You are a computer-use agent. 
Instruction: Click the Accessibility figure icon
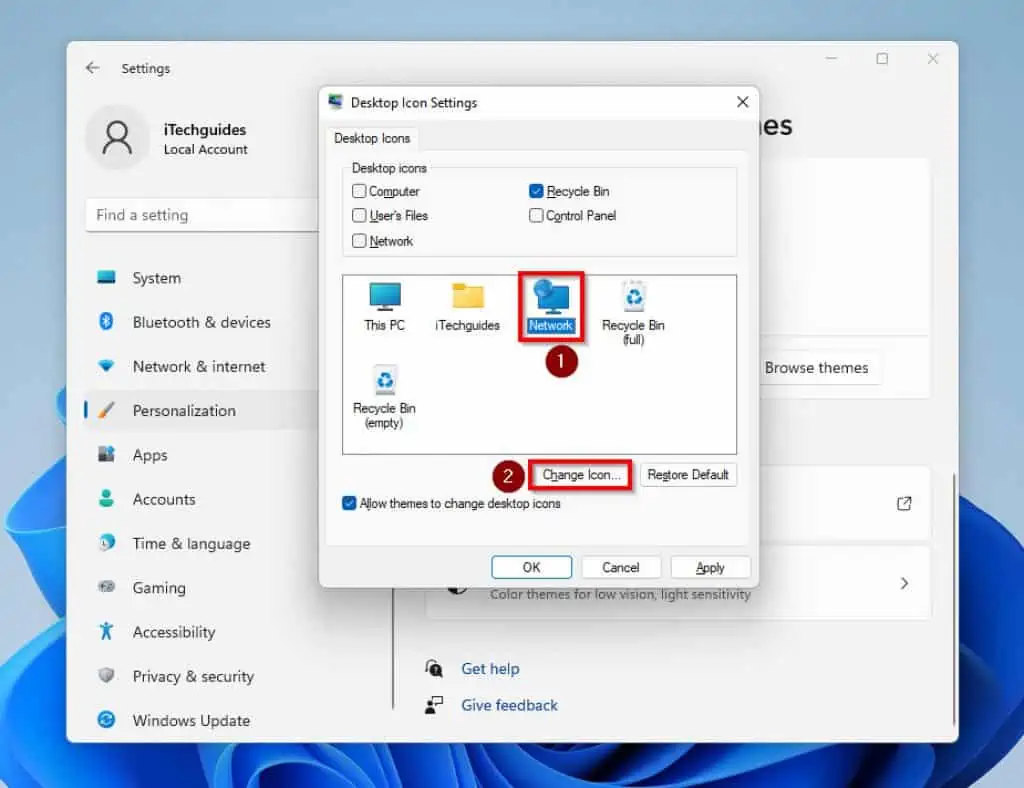pyautogui.click(x=106, y=631)
